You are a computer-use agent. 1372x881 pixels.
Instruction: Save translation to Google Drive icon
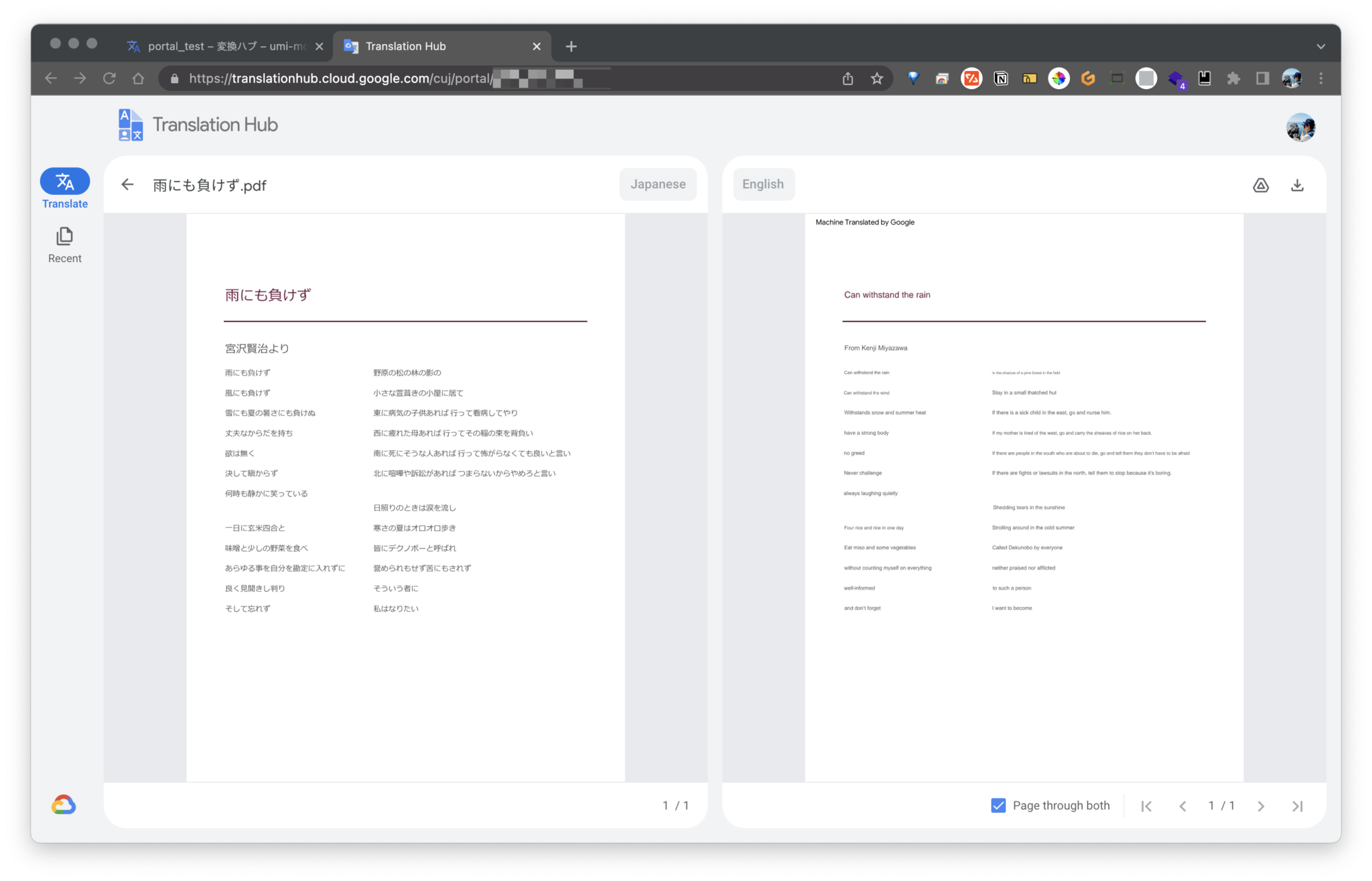coord(1260,186)
